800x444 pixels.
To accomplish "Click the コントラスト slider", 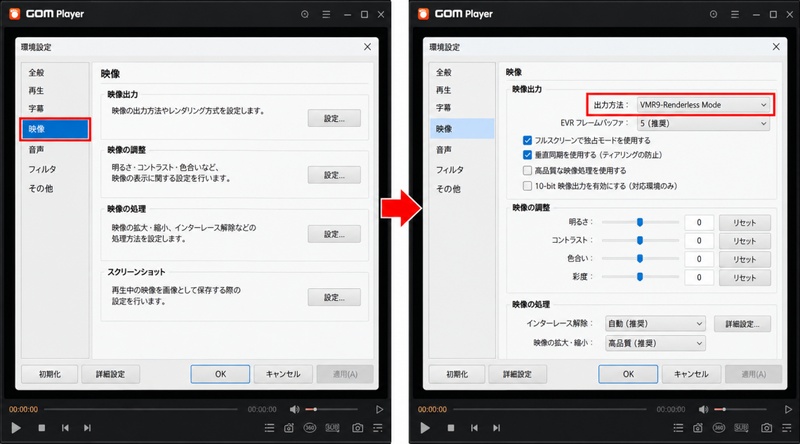I will coord(640,240).
